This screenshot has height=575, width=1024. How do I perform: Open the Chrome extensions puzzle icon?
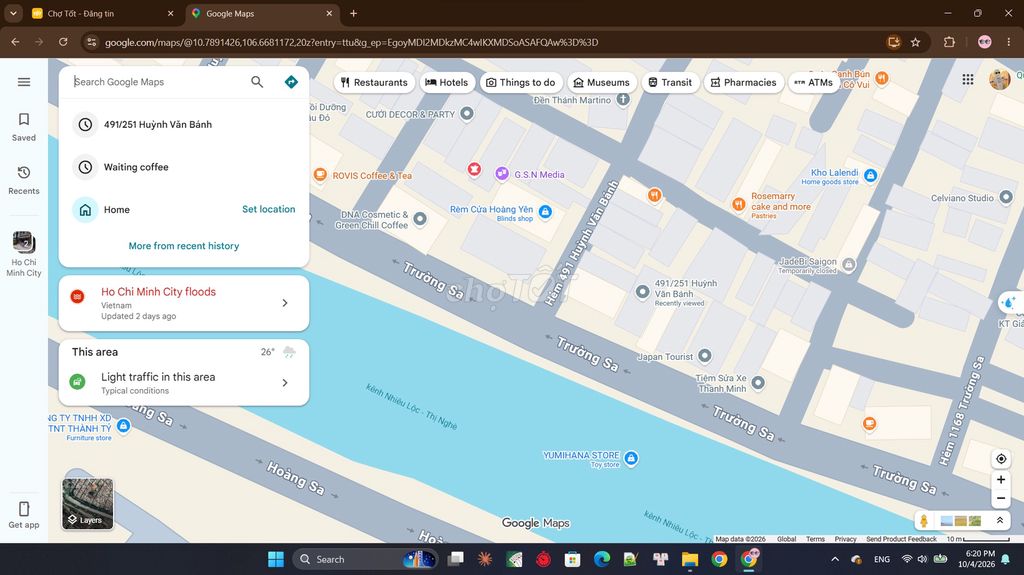tap(950, 42)
